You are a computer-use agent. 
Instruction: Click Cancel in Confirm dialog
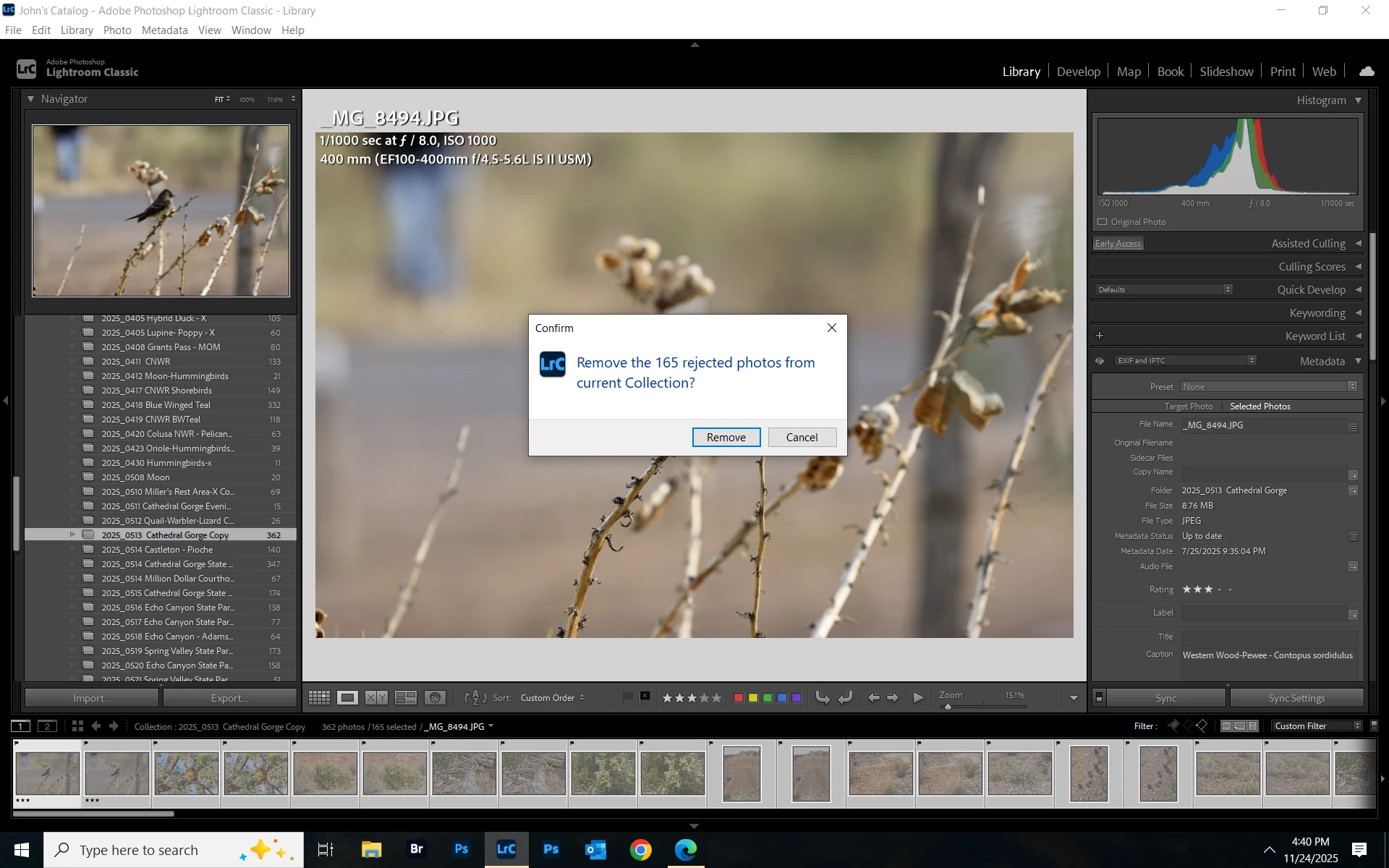802,438
